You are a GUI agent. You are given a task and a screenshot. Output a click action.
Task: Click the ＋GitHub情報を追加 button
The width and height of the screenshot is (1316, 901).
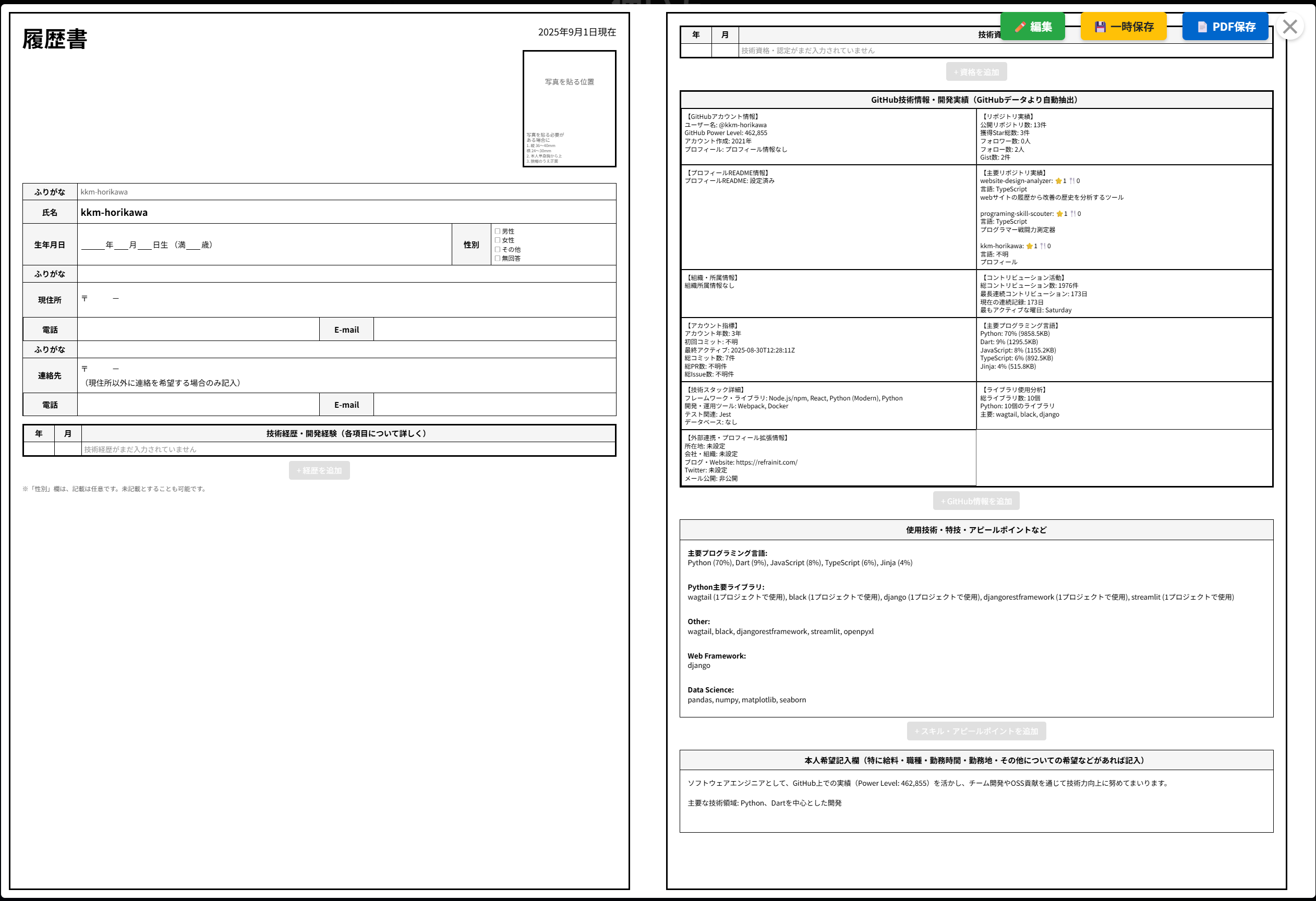pos(976,501)
